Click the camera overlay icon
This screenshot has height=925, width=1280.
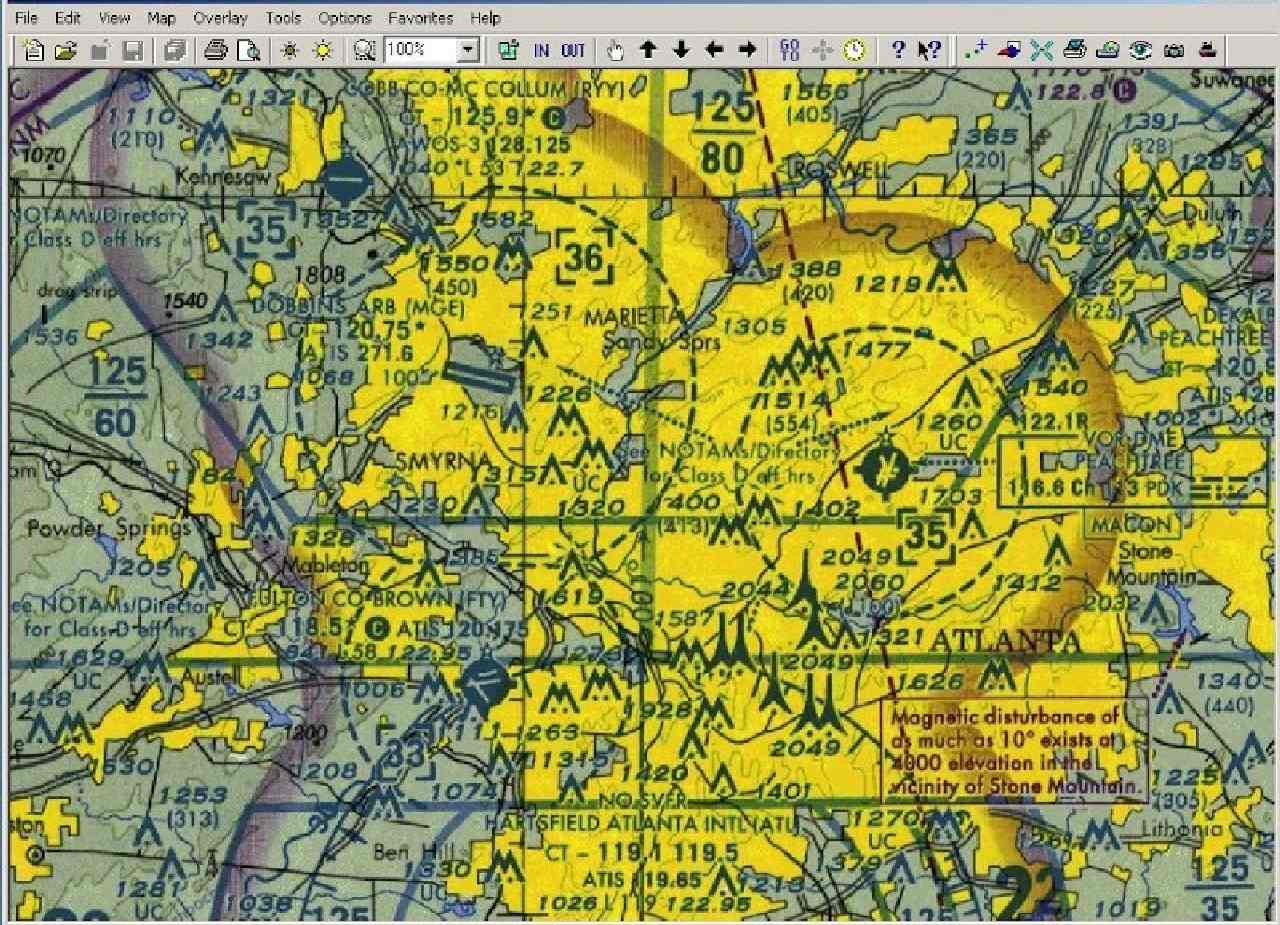(x=1174, y=50)
